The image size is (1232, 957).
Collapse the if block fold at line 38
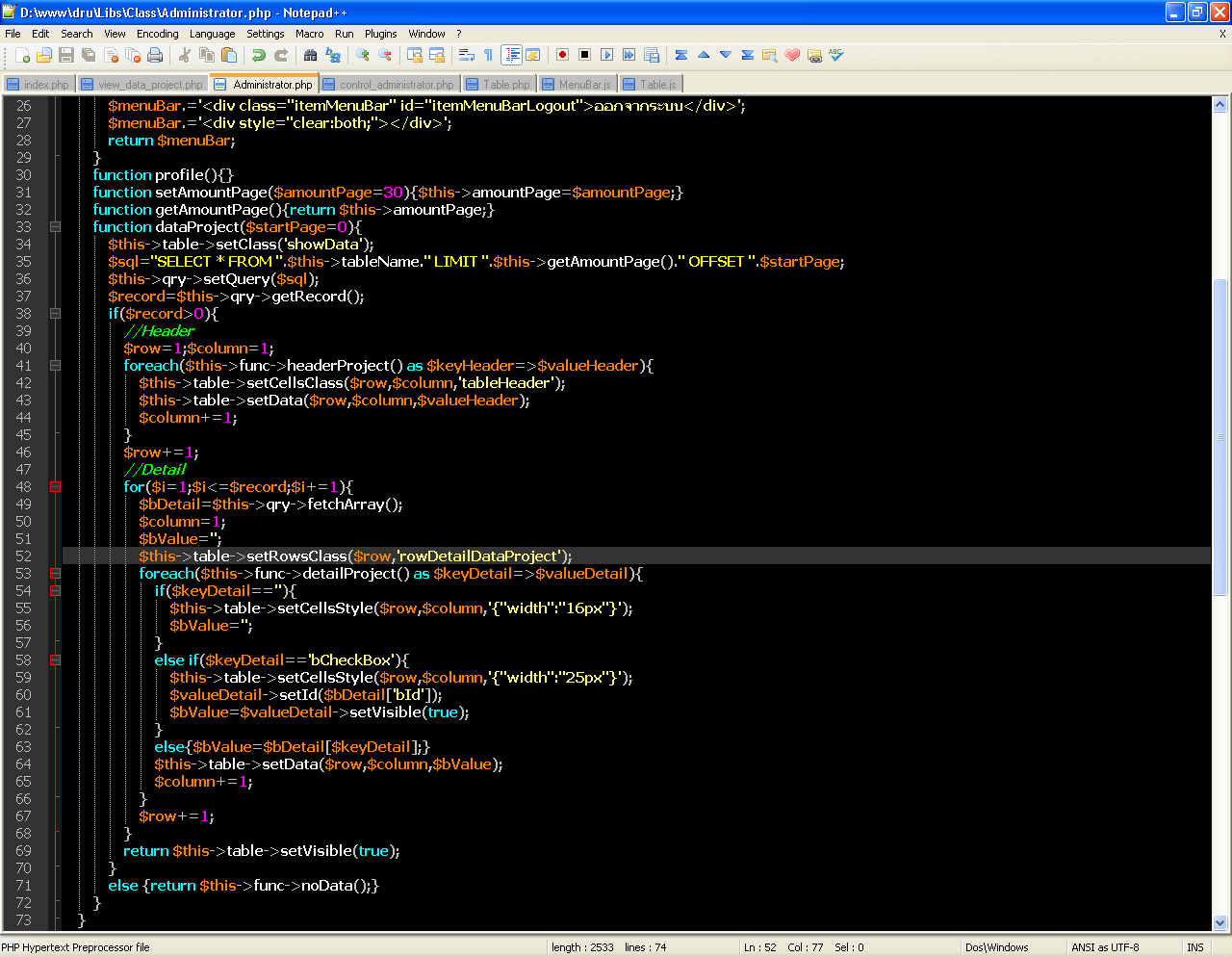point(55,314)
